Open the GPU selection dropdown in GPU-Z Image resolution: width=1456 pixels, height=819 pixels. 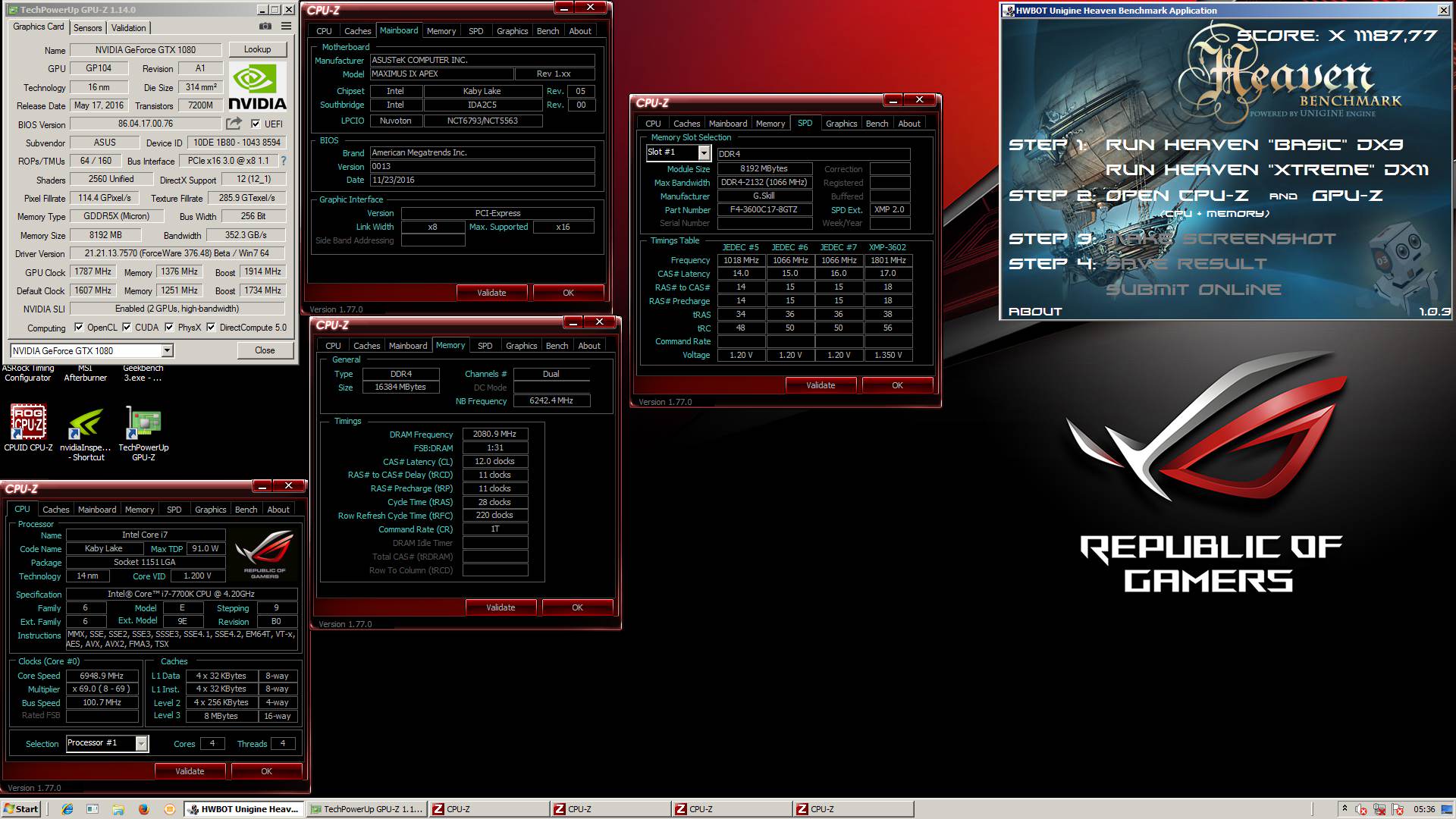[167, 350]
